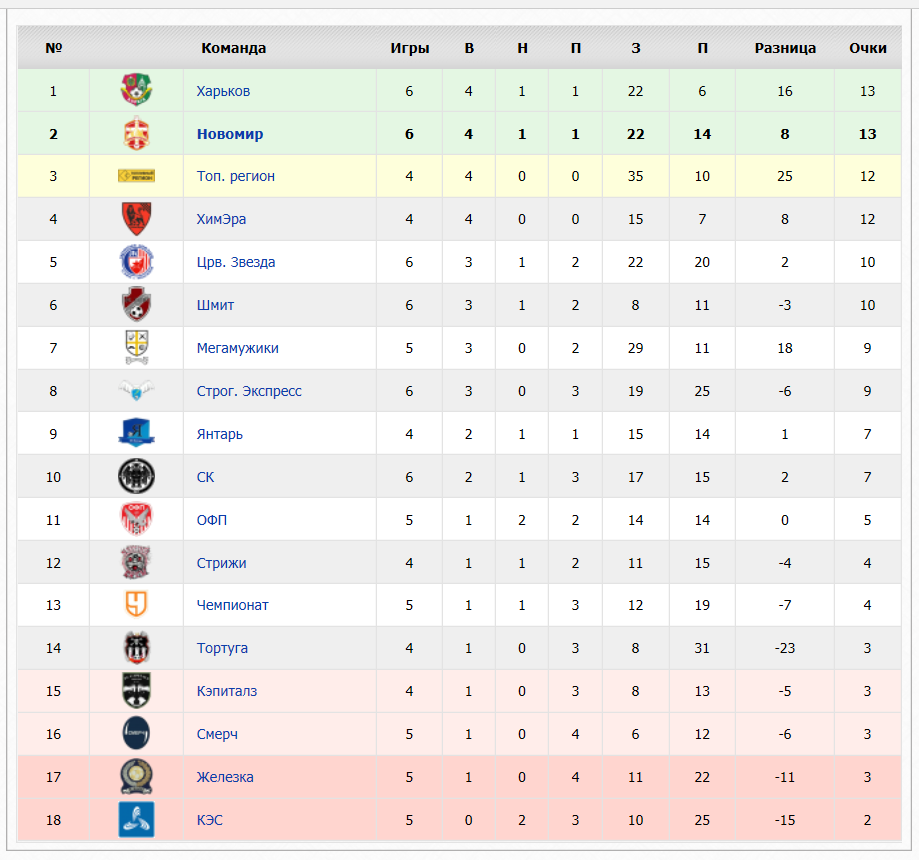
Task: Follow the Мегамужики team link
Action: [x=237, y=348]
